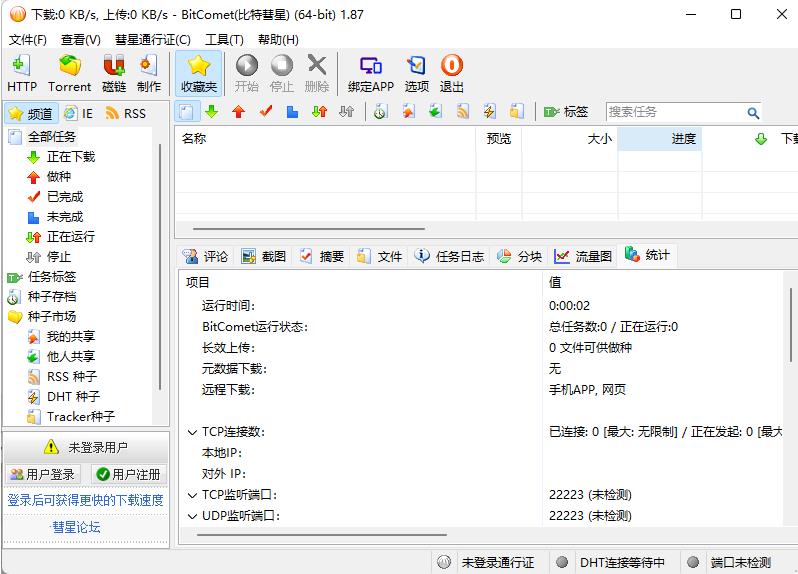Click the 用户登录 button
This screenshot has height=574, width=798.
(42, 474)
